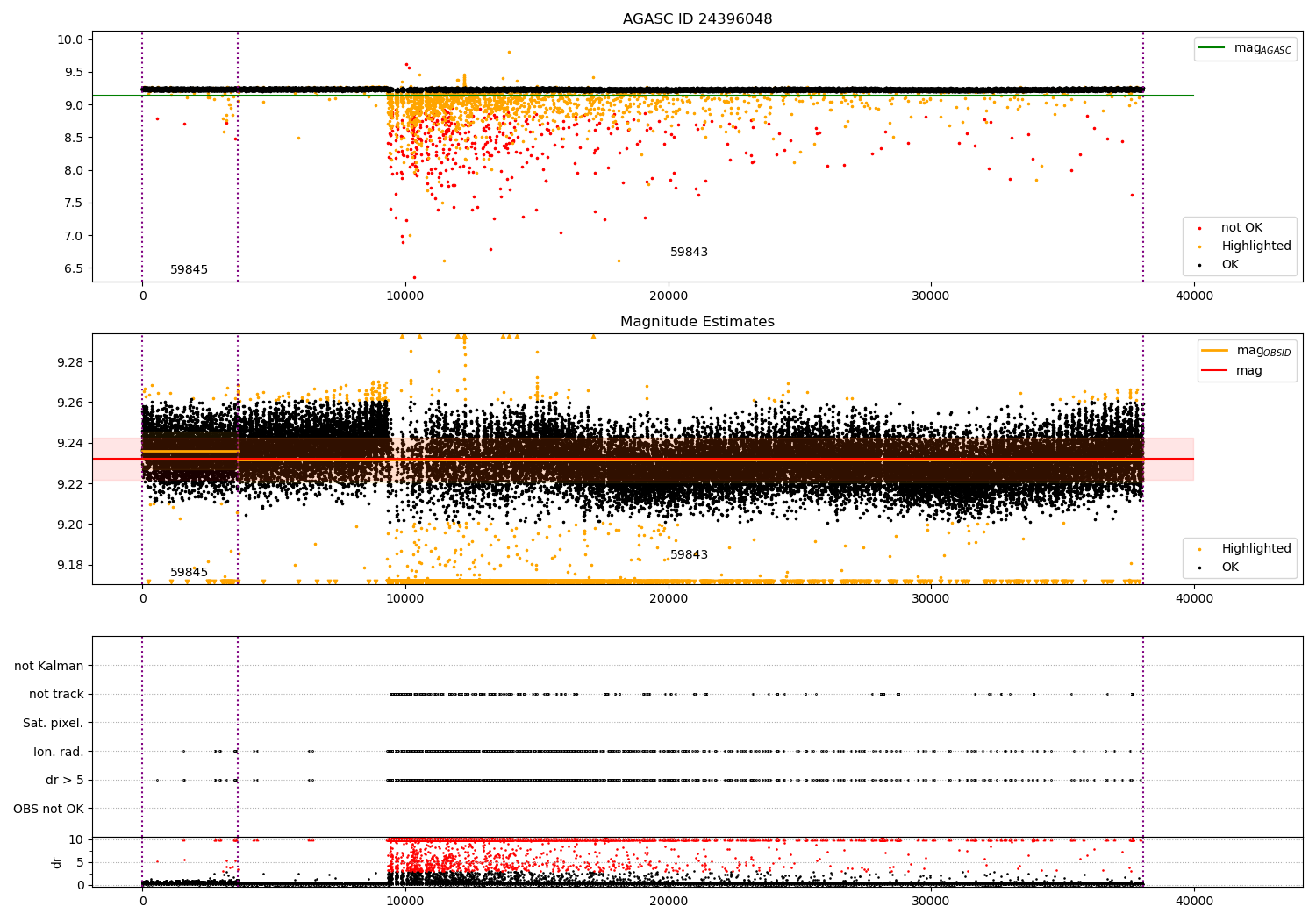Click the '59845' label in top plot
The height and width of the screenshot is (921, 1316).
(190, 270)
